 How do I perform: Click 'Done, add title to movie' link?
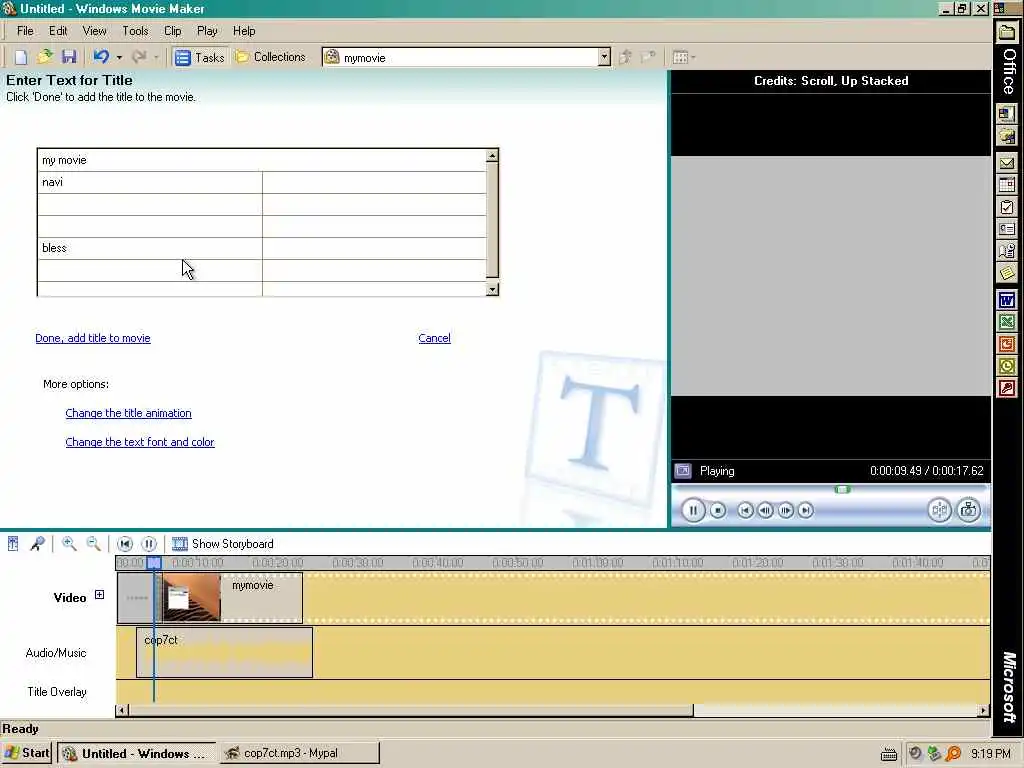pyautogui.click(x=93, y=338)
